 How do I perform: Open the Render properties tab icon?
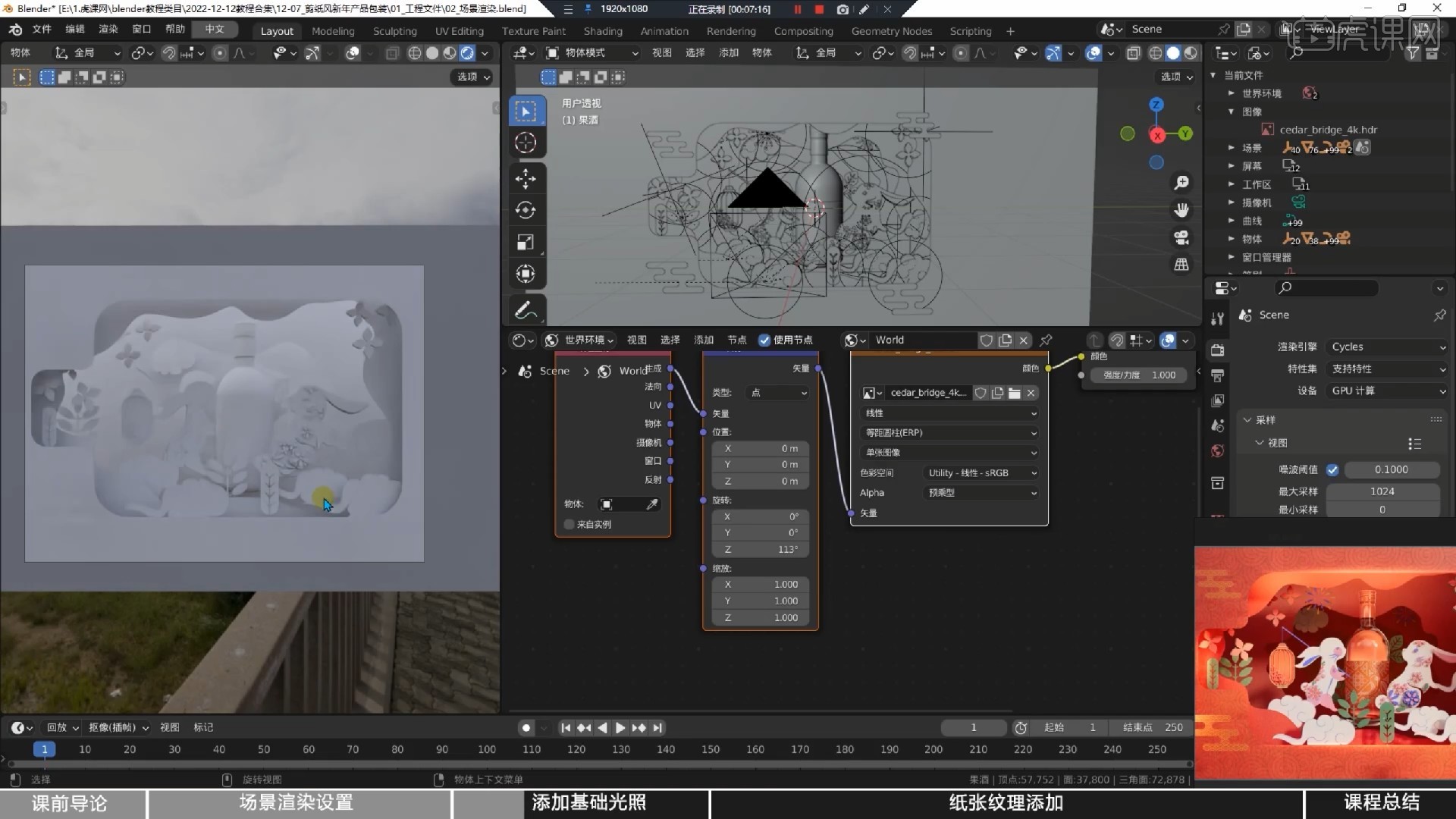1218,350
